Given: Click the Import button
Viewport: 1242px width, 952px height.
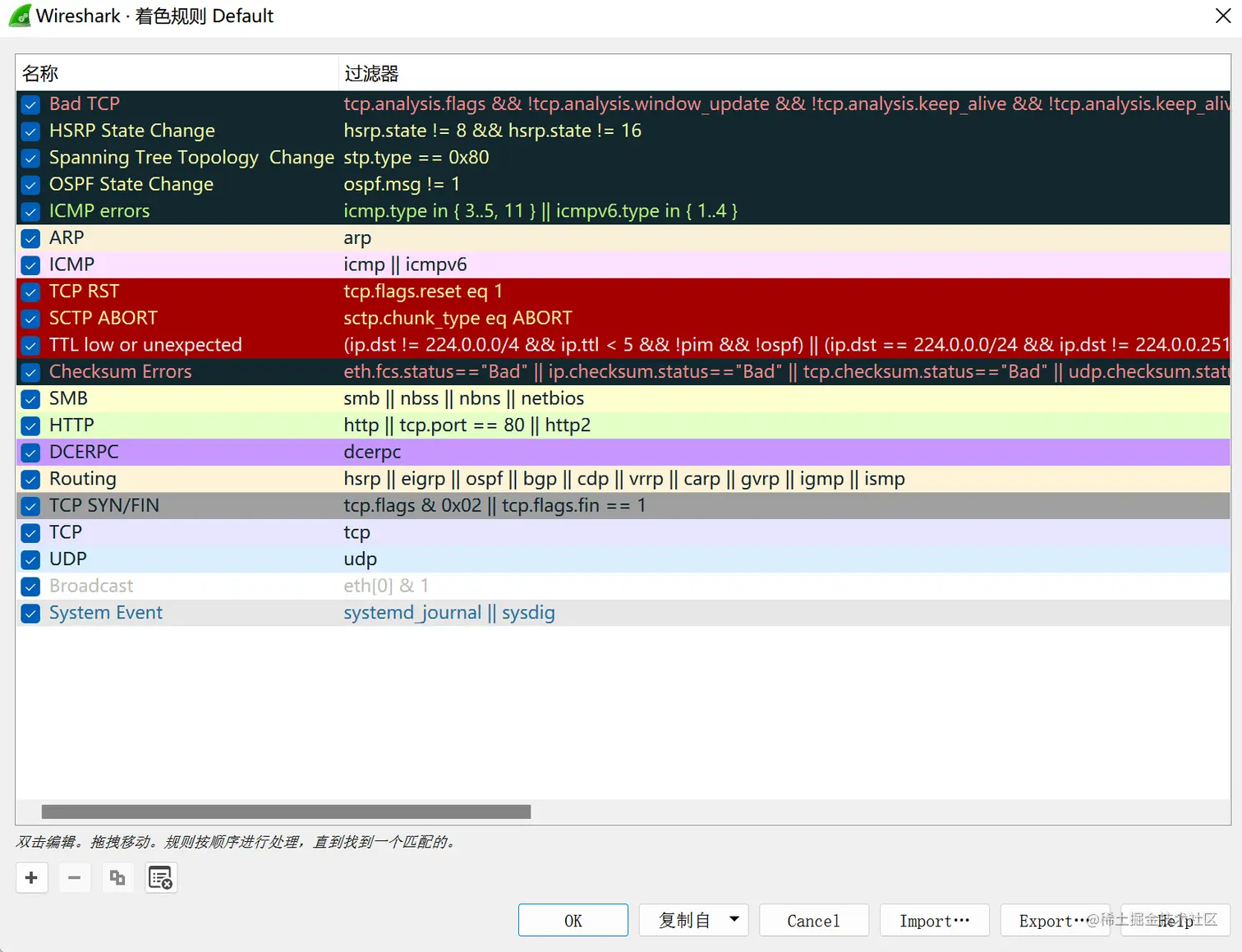Looking at the screenshot, I should click(x=935, y=920).
